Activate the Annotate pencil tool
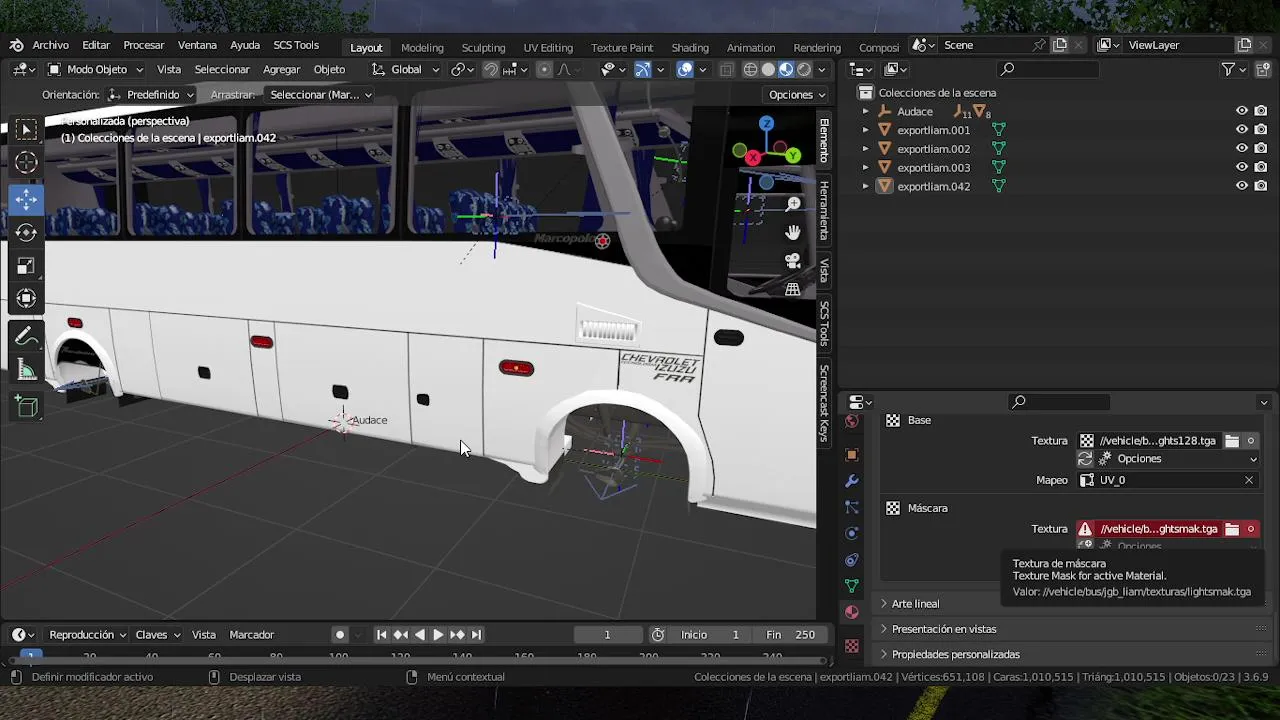This screenshot has width=1280, height=720. point(26,337)
